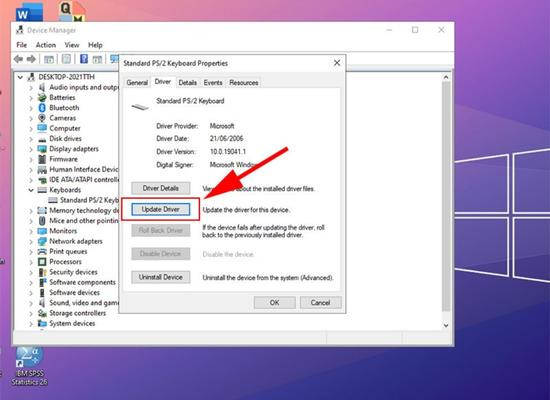550x400 pixels.
Task: Open the View menu
Action: 72,45
